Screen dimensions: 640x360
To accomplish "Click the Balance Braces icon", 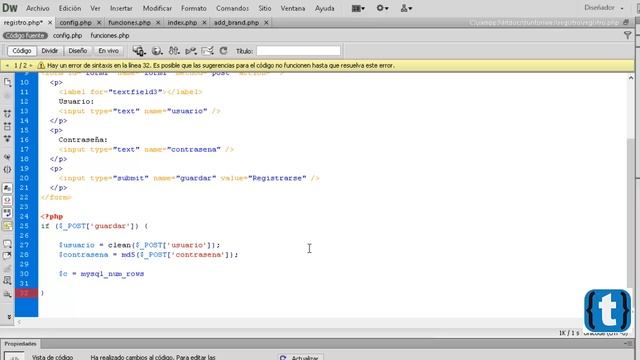I will [7, 169].
